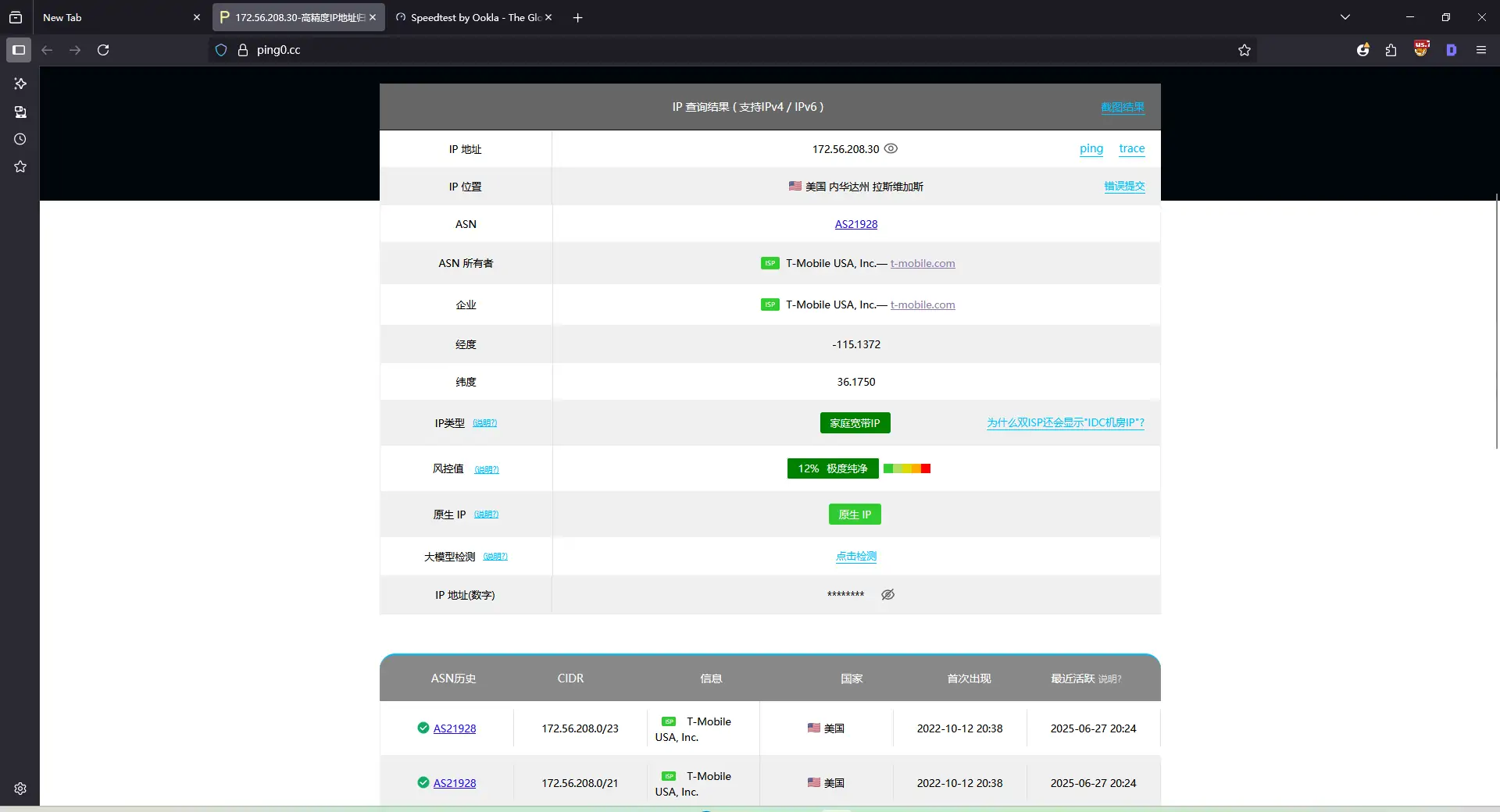Open the US-flag badge extension icon
This screenshot has height=812, width=1500.
pyautogui.click(x=1422, y=48)
